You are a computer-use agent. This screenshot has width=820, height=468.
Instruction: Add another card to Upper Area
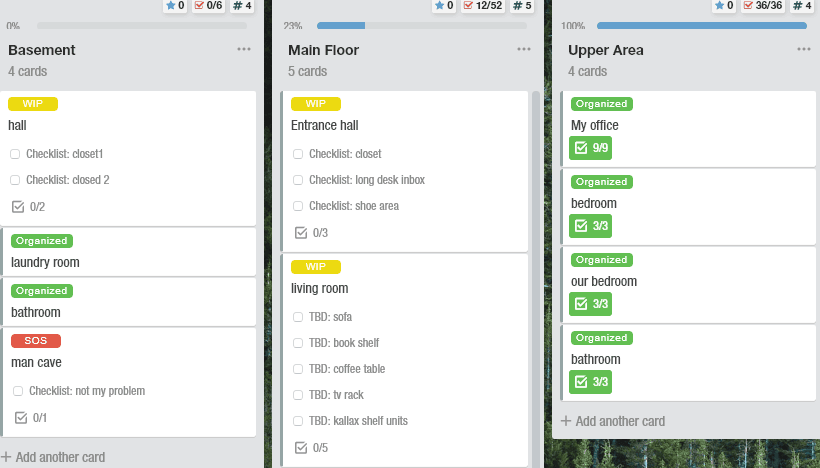(613, 421)
